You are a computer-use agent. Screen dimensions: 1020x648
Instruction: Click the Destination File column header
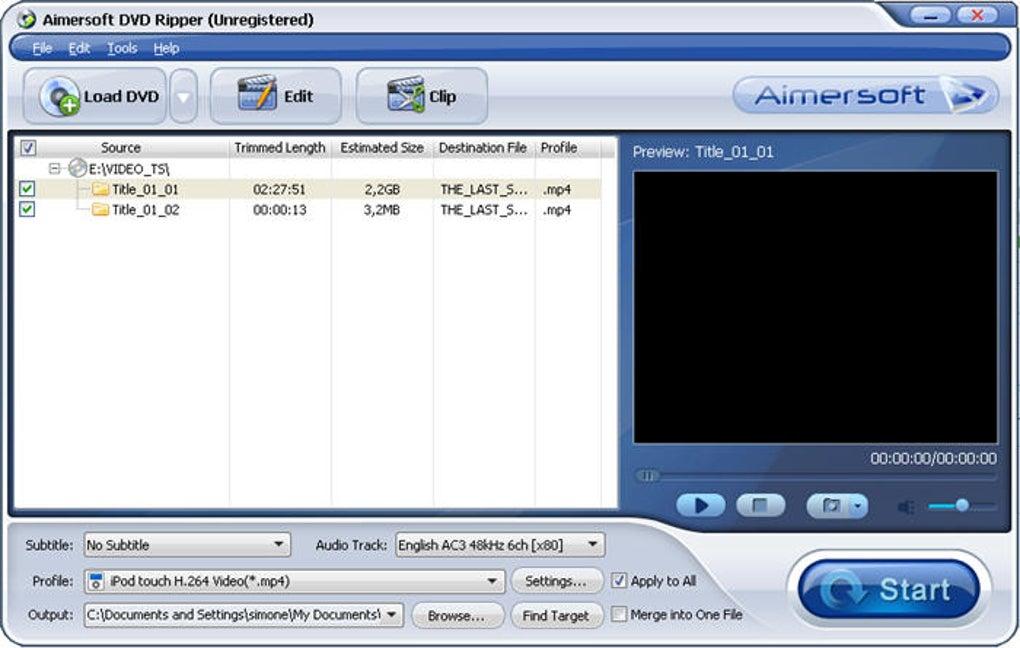click(x=483, y=148)
